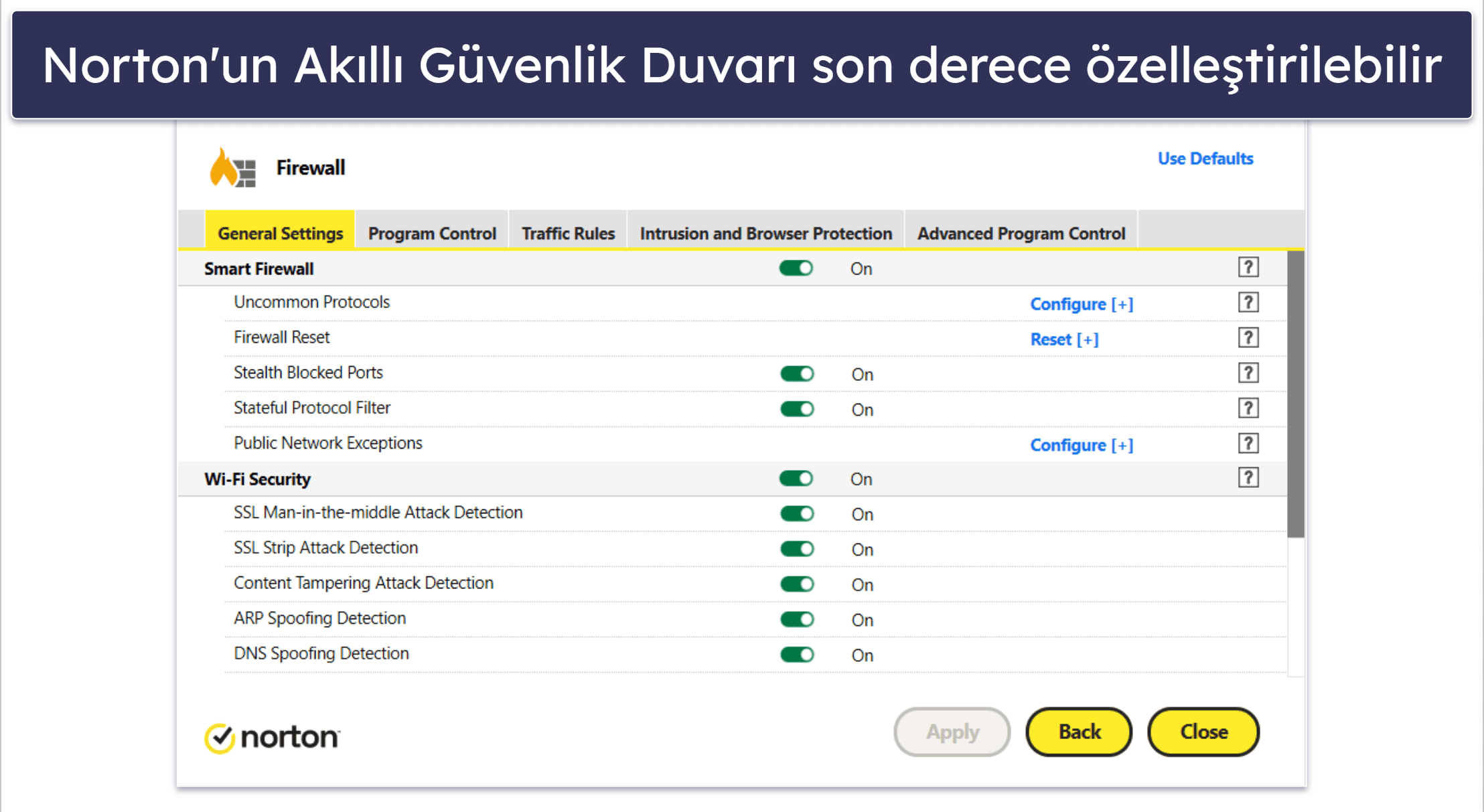This screenshot has height=812, width=1484.
Task: Turn off ARP Spoofing Detection
Action: coord(797,619)
